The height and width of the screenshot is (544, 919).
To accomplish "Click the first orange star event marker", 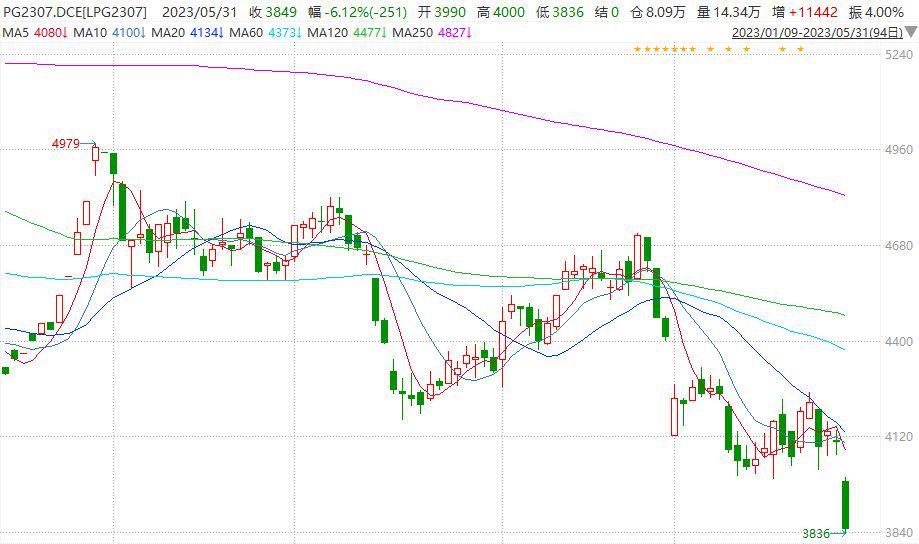I will coord(638,49).
